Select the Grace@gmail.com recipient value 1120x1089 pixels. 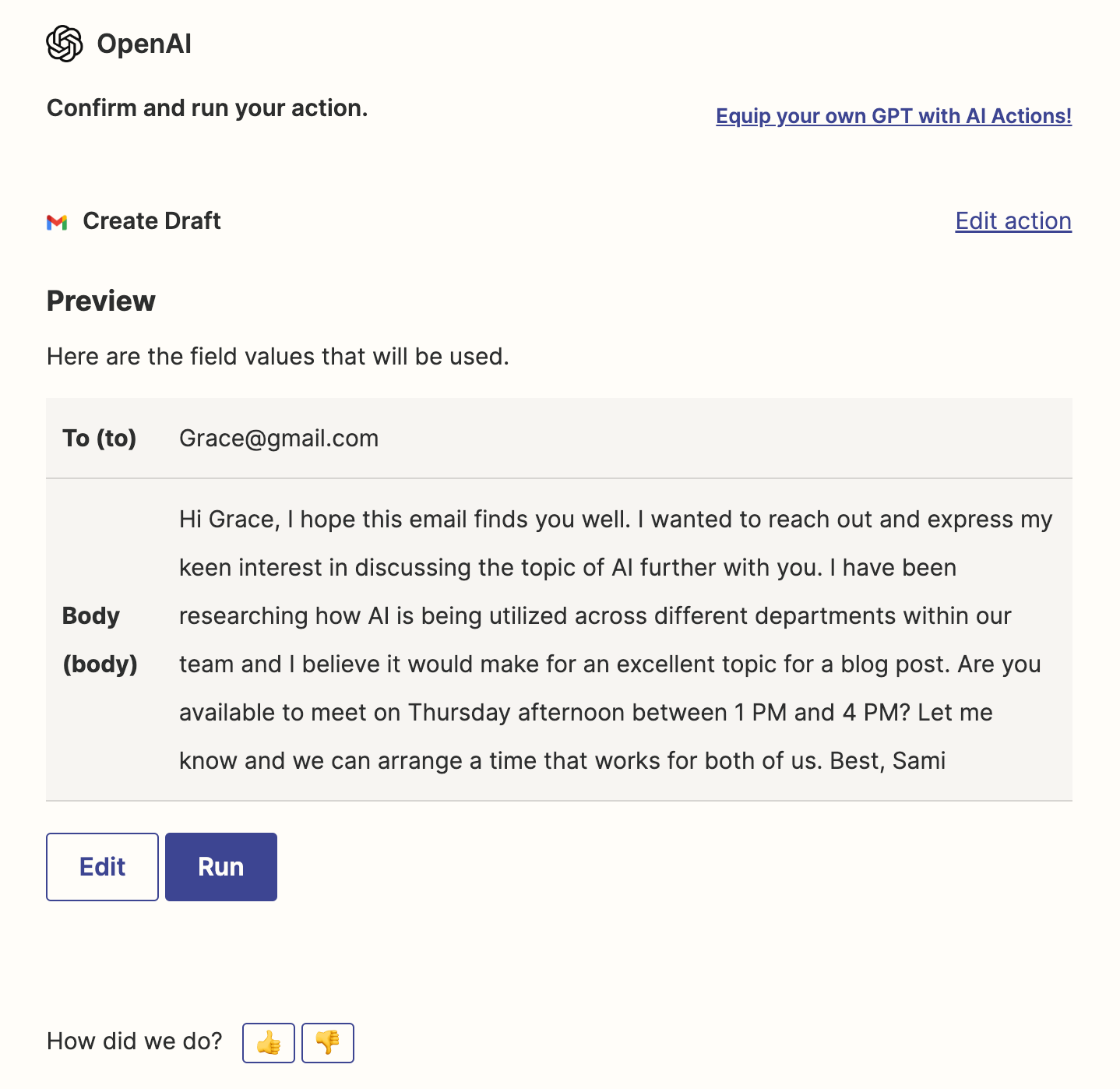tap(279, 439)
